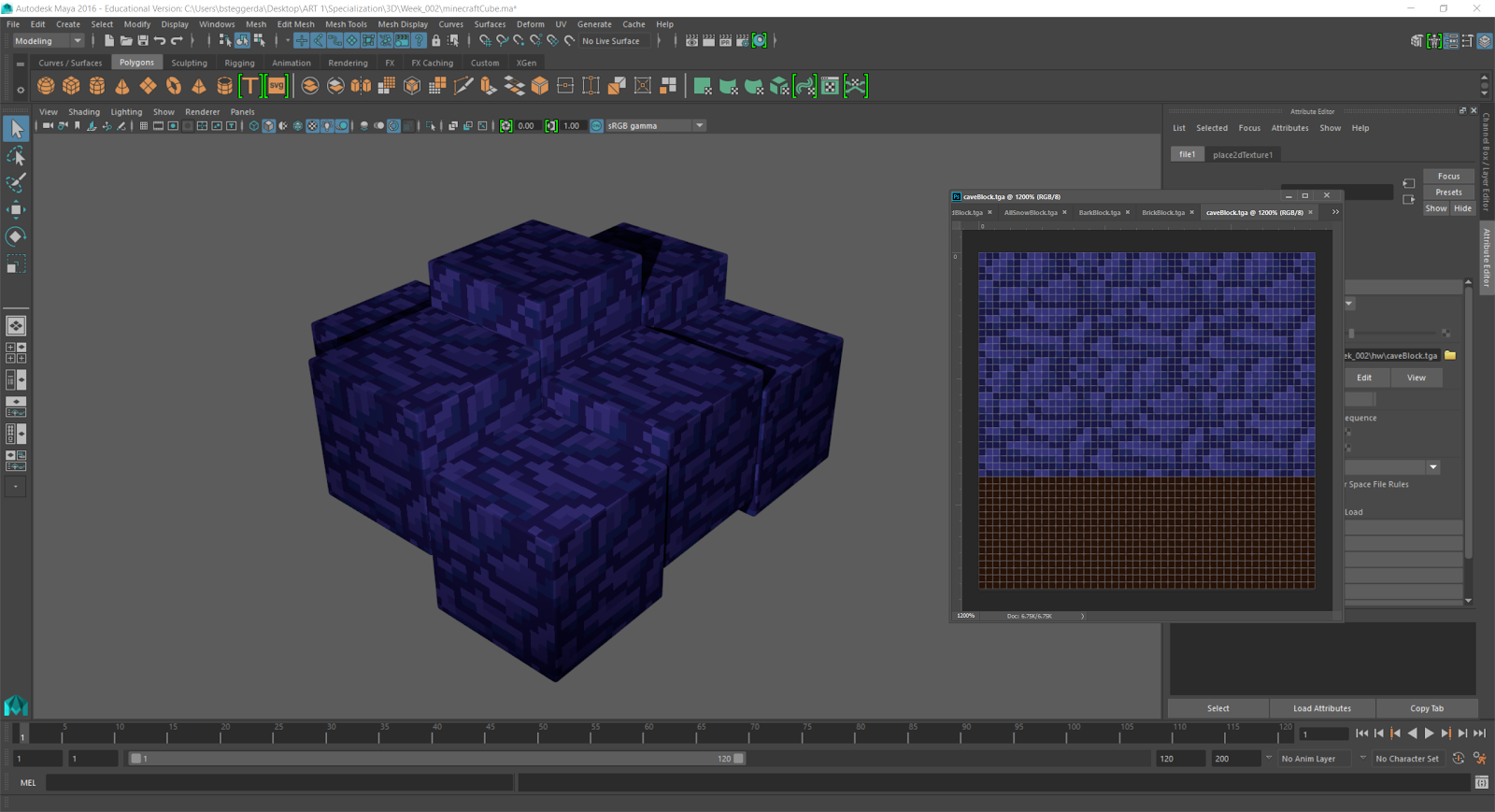Open the Deform menu
This screenshot has width=1495, height=812.
click(x=531, y=24)
